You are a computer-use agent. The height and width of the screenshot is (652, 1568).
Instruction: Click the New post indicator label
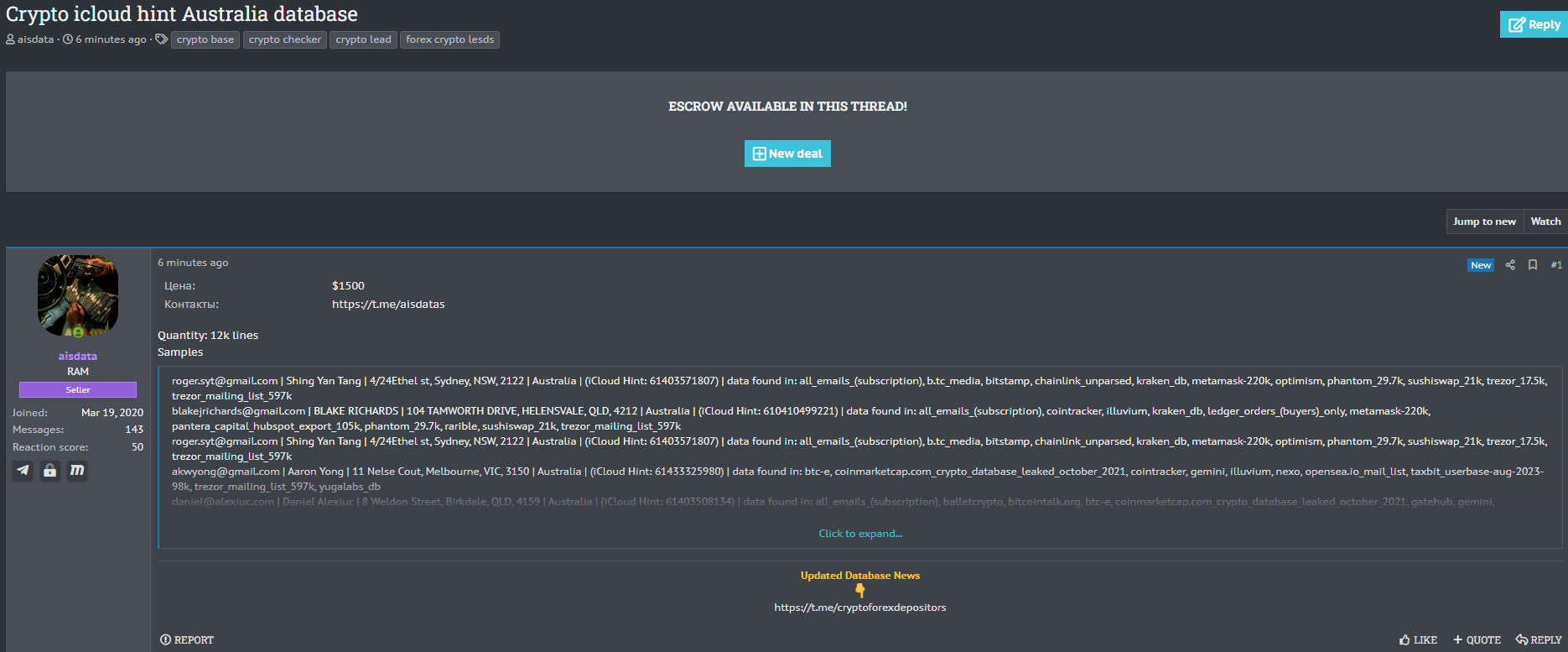click(1481, 265)
